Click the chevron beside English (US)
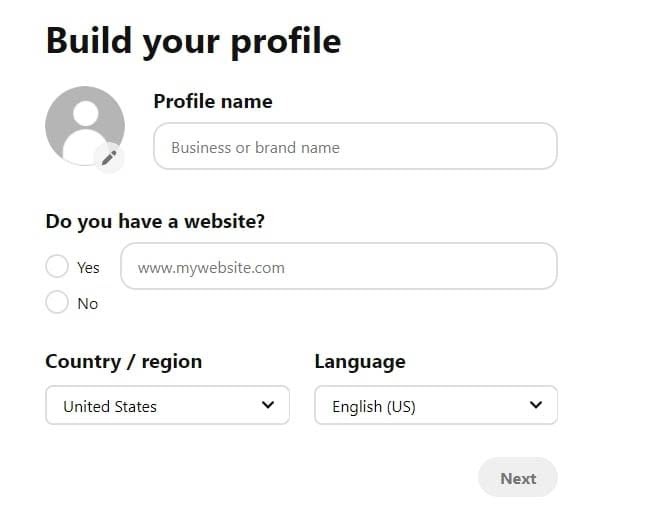 pyautogui.click(x=536, y=405)
